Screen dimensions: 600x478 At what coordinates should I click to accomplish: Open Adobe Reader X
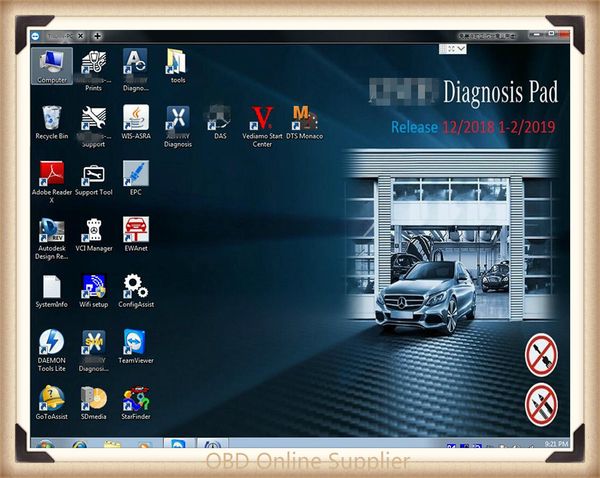[x=52, y=182]
